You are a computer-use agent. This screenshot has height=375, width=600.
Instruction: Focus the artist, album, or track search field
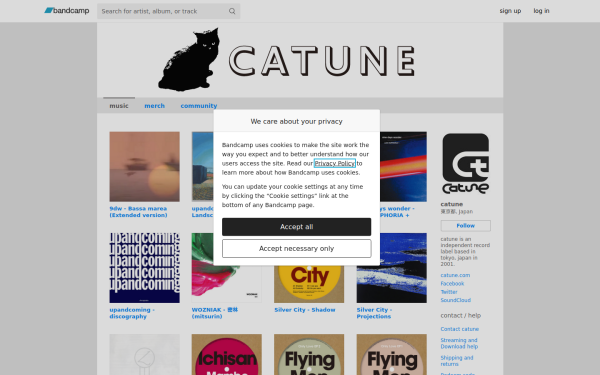pyautogui.click(x=168, y=11)
